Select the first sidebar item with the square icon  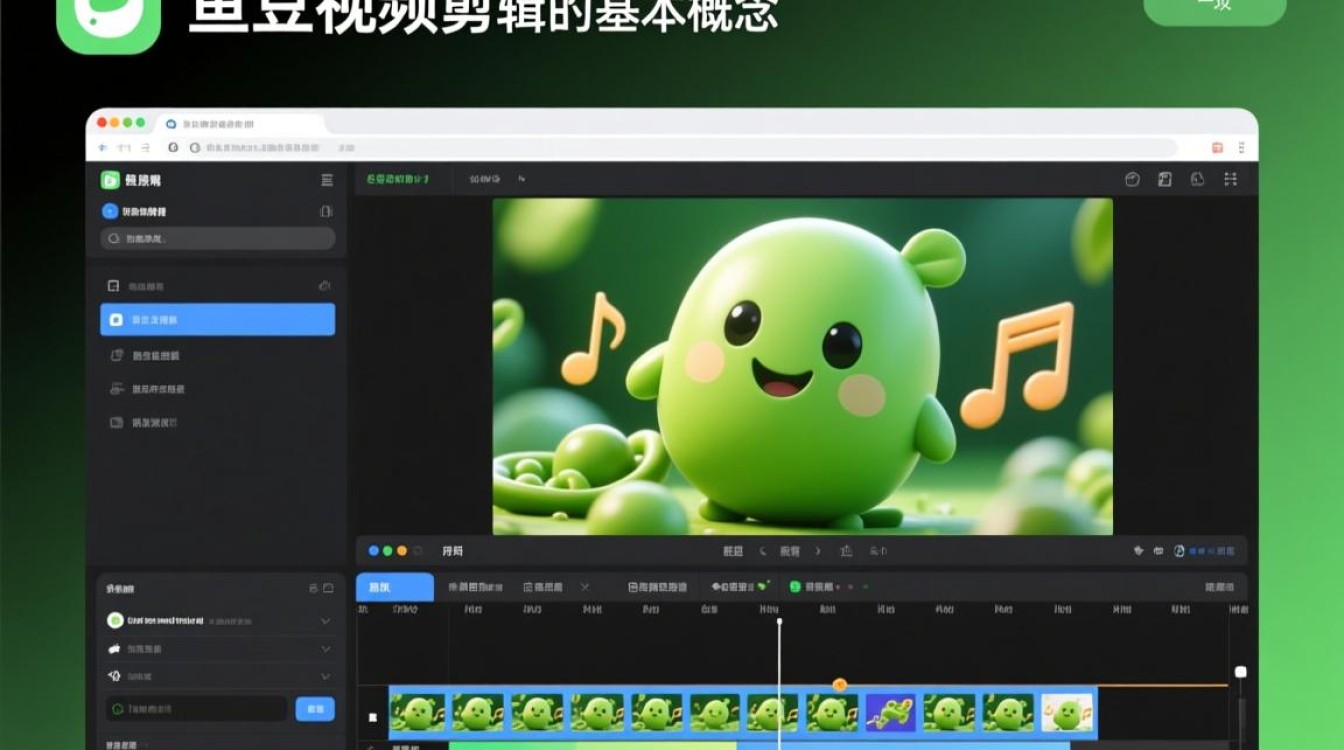pyautogui.click(x=217, y=286)
